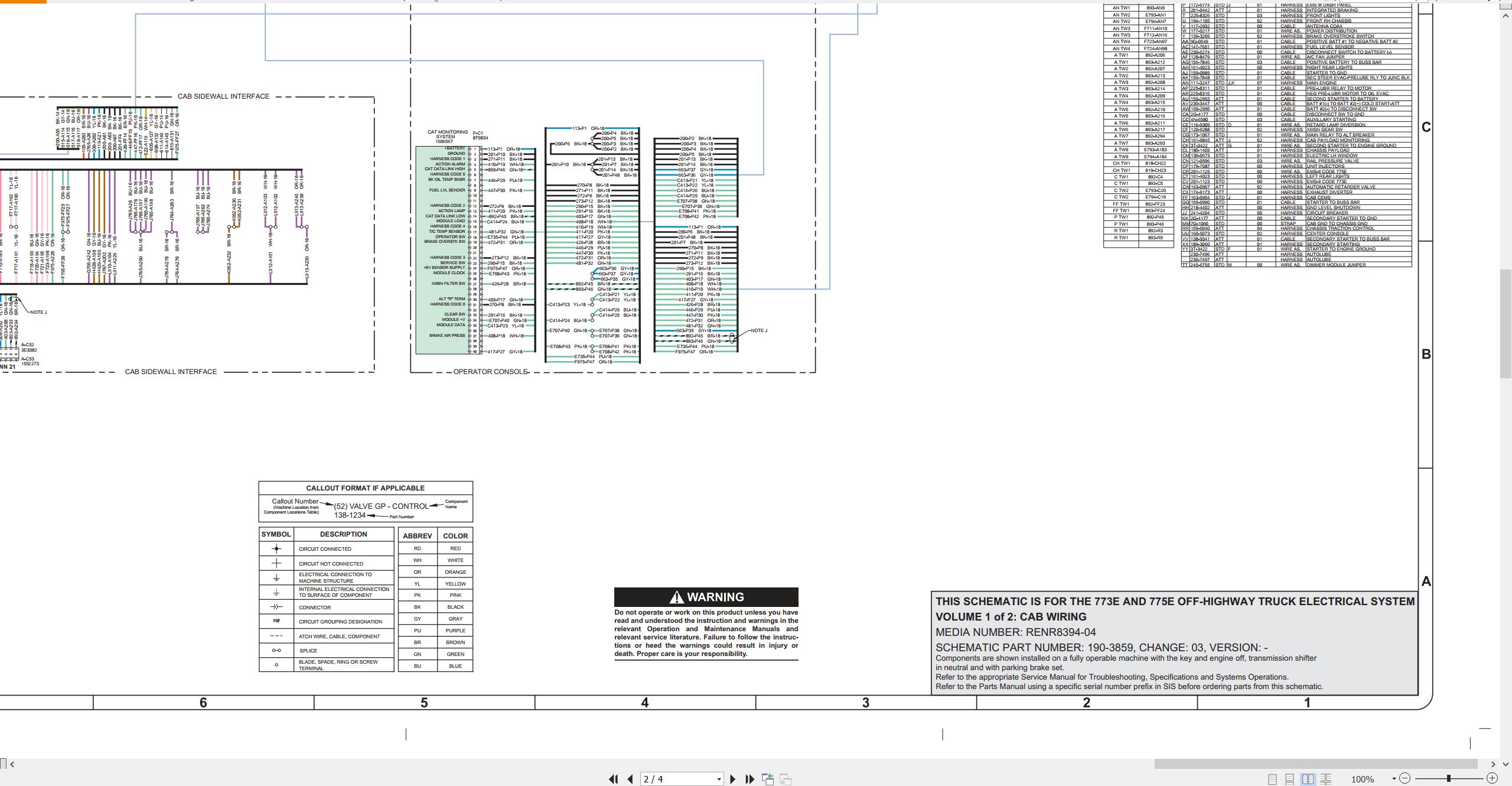Switch to continuous facing view
This screenshot has height=786, width=1512.
1325,779
